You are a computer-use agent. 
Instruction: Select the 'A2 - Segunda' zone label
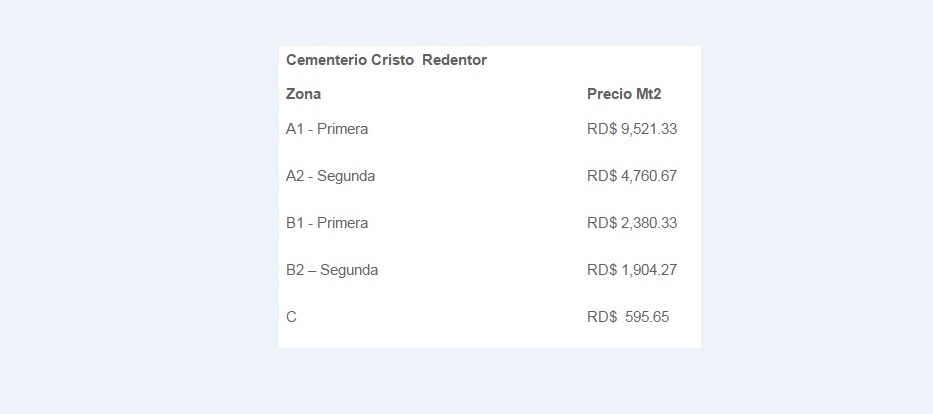(331, 176)
